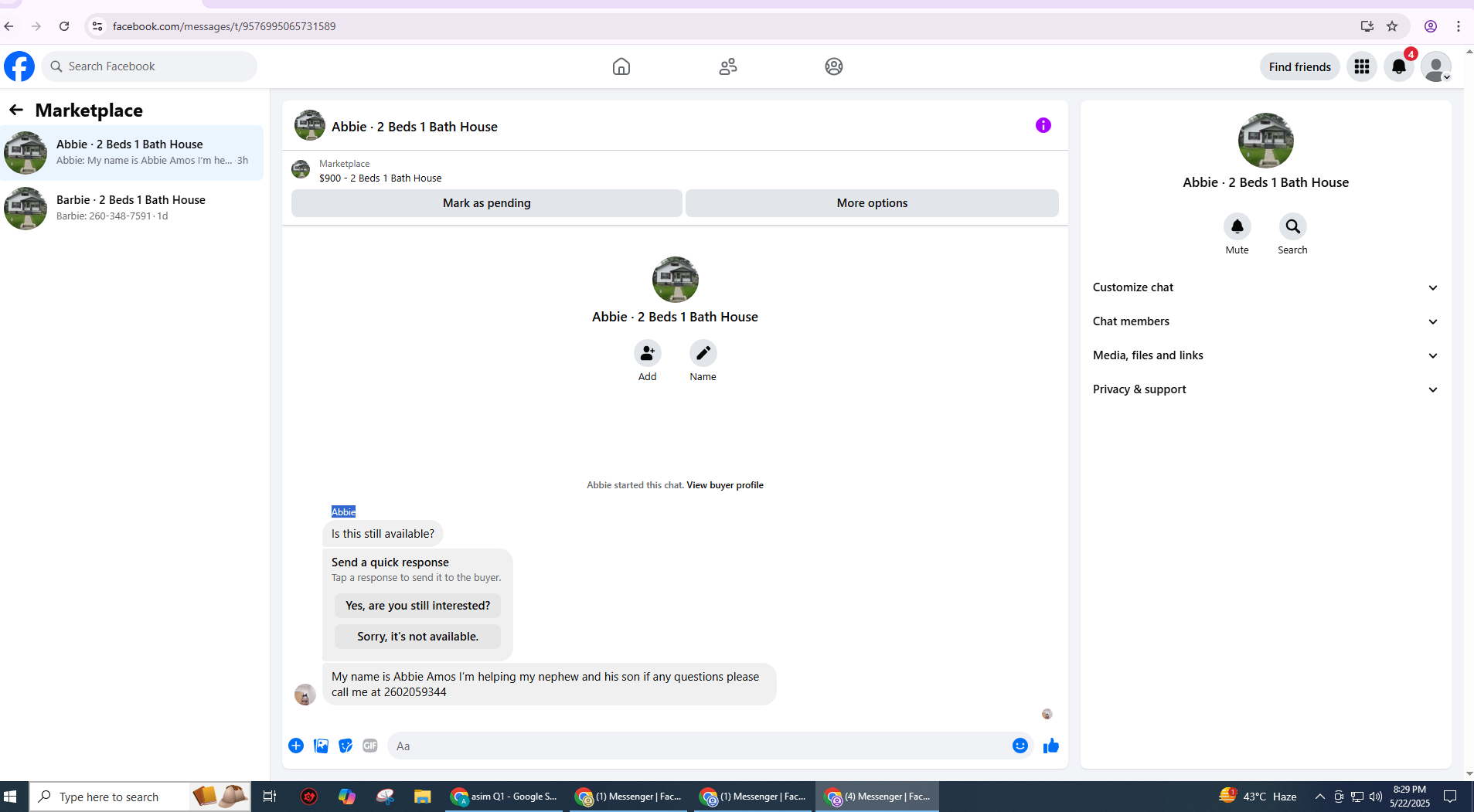Screen dimensions: 1474x812
Task: Send 'Yes, are you still interested?' reply
Action: tap(417, 606)
